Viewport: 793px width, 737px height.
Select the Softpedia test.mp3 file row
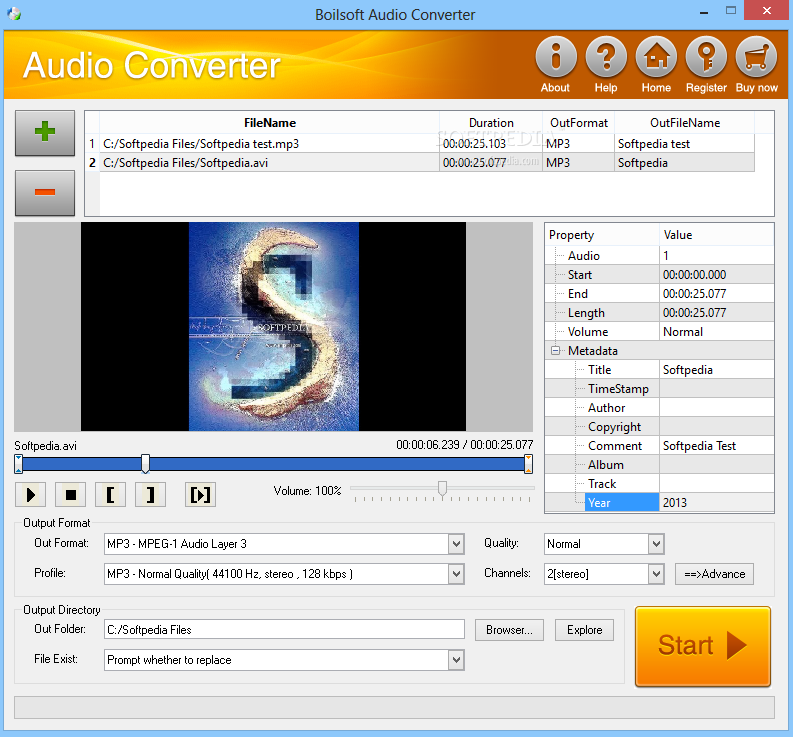(420, 144)
